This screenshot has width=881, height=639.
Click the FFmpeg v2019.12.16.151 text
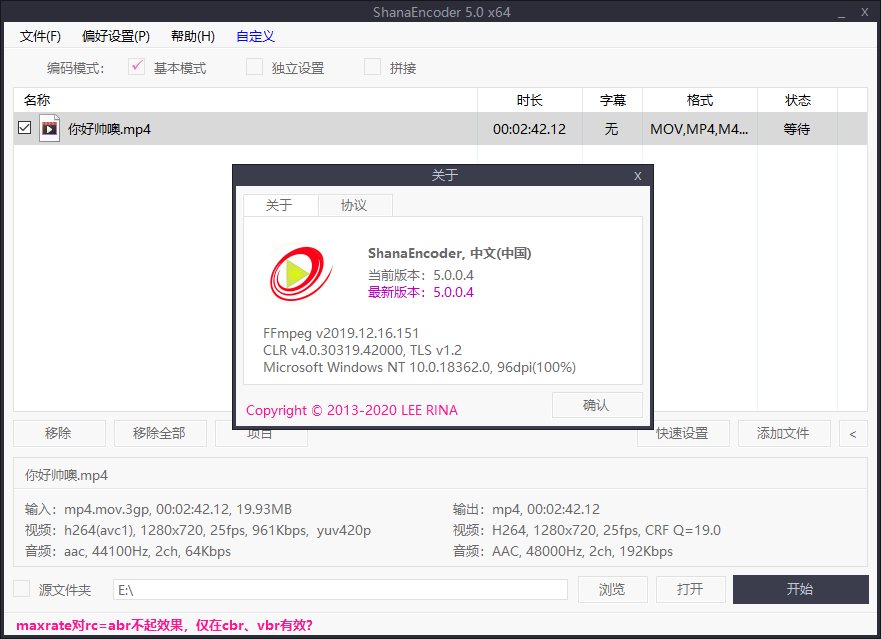(x=341, y=333)
